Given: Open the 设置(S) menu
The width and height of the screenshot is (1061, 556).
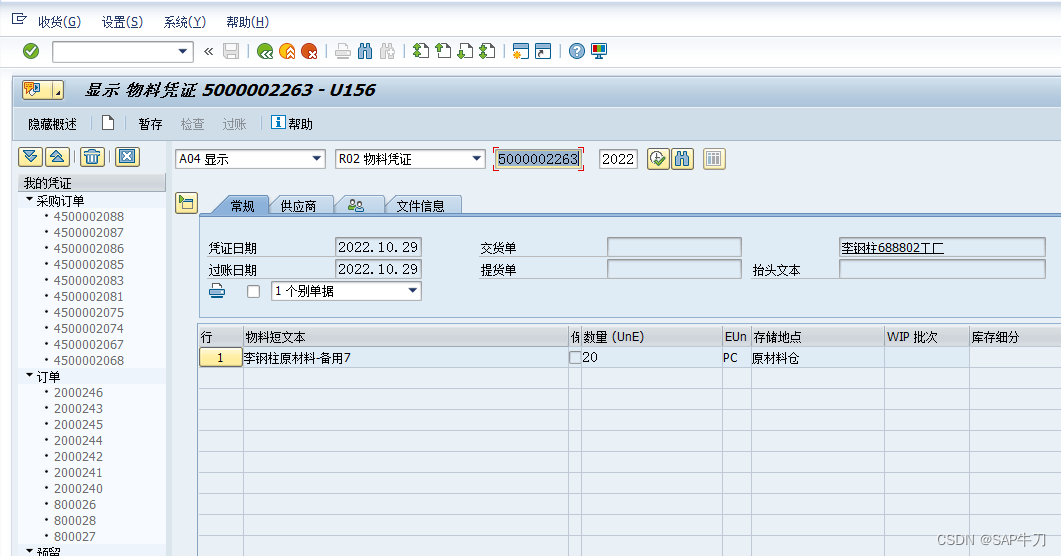Looking at the screenshot, I should coord(122,22).
